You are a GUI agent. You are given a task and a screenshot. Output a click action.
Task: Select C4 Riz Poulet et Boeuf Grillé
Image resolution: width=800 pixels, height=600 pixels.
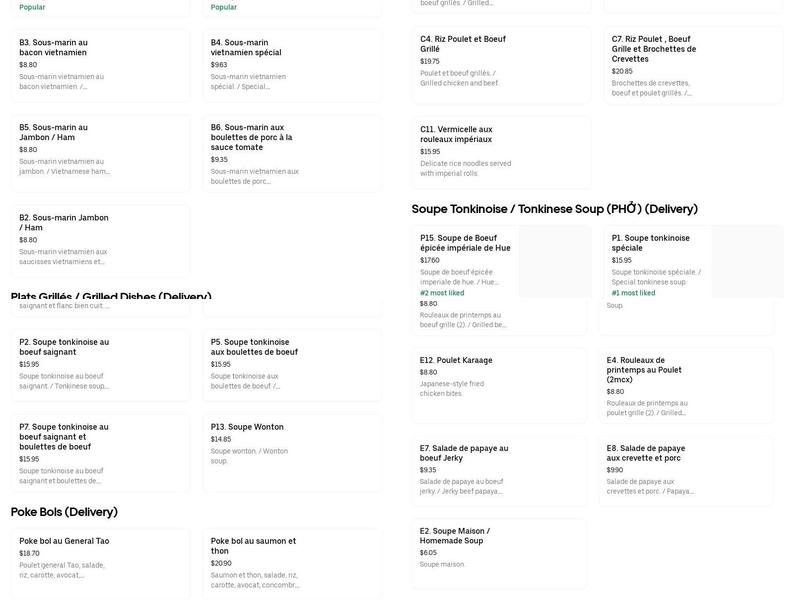click(x=500, y=62)
